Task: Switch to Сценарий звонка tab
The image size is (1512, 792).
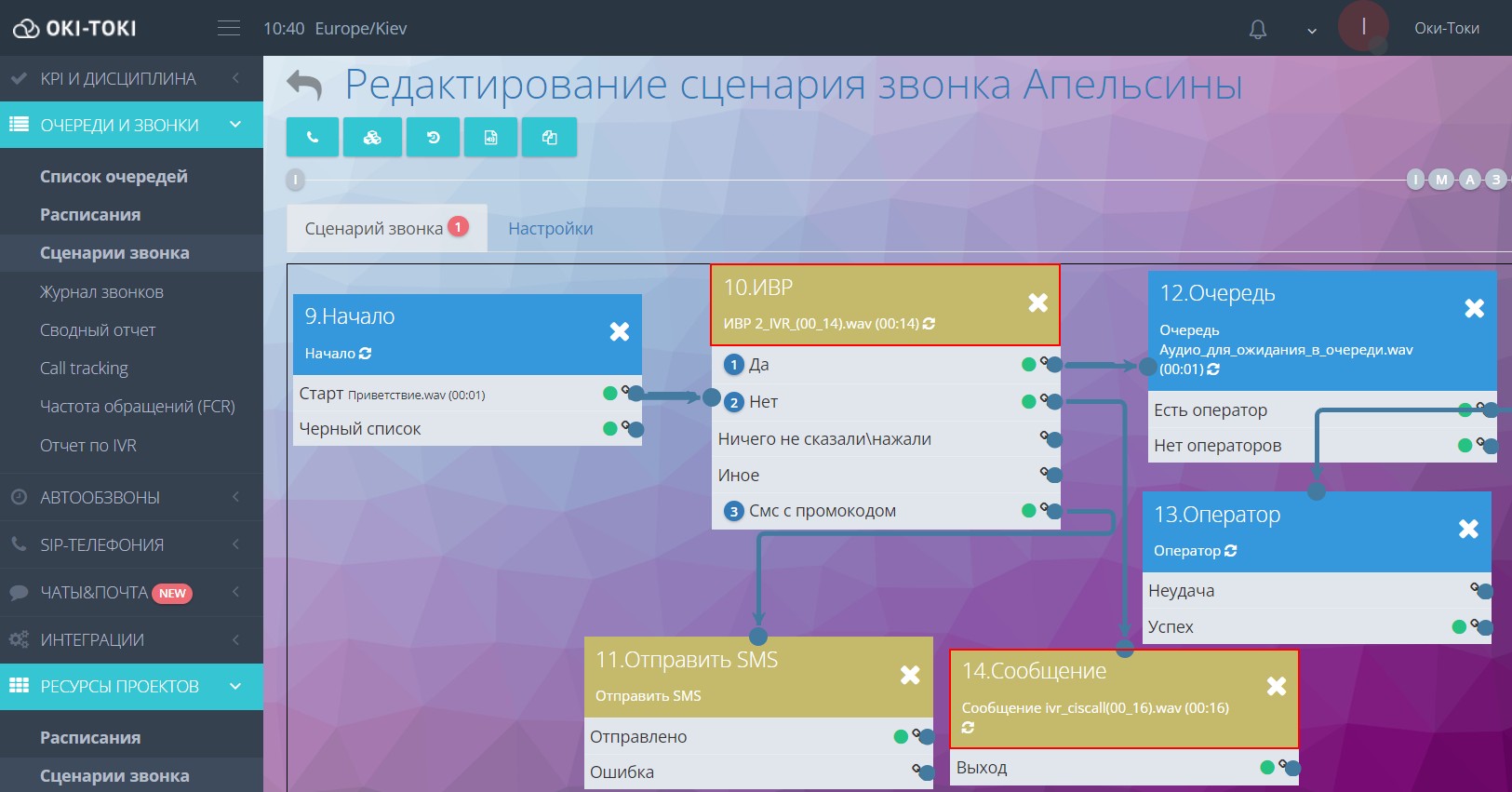Action: point(387,228)
